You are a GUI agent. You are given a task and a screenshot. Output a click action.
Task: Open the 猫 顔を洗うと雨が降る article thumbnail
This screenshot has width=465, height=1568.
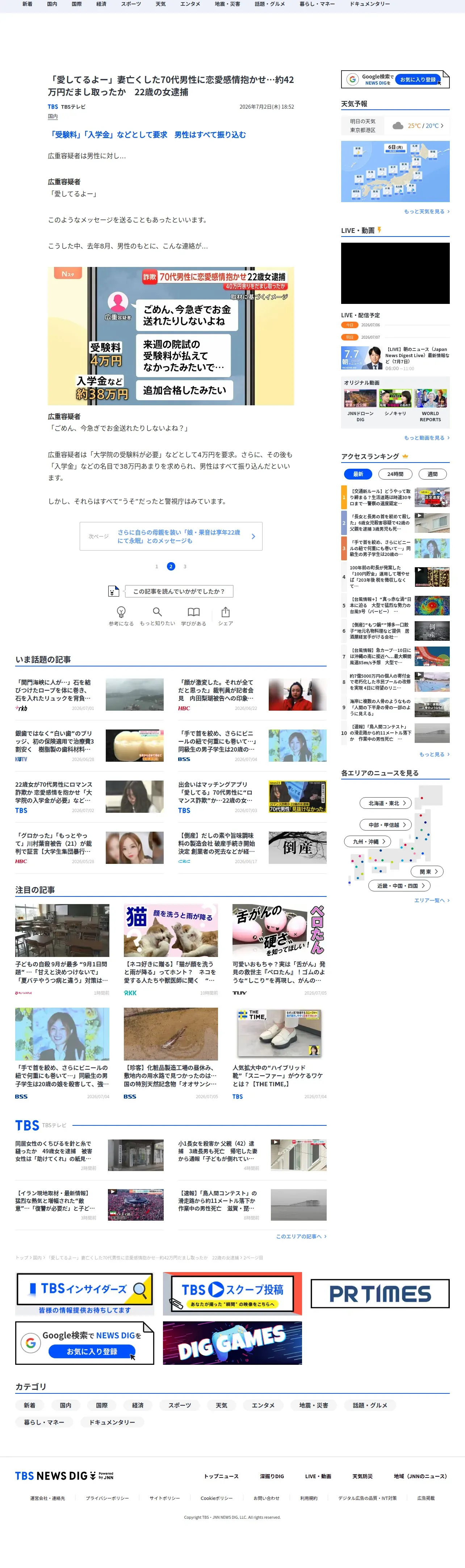point(171,930)
